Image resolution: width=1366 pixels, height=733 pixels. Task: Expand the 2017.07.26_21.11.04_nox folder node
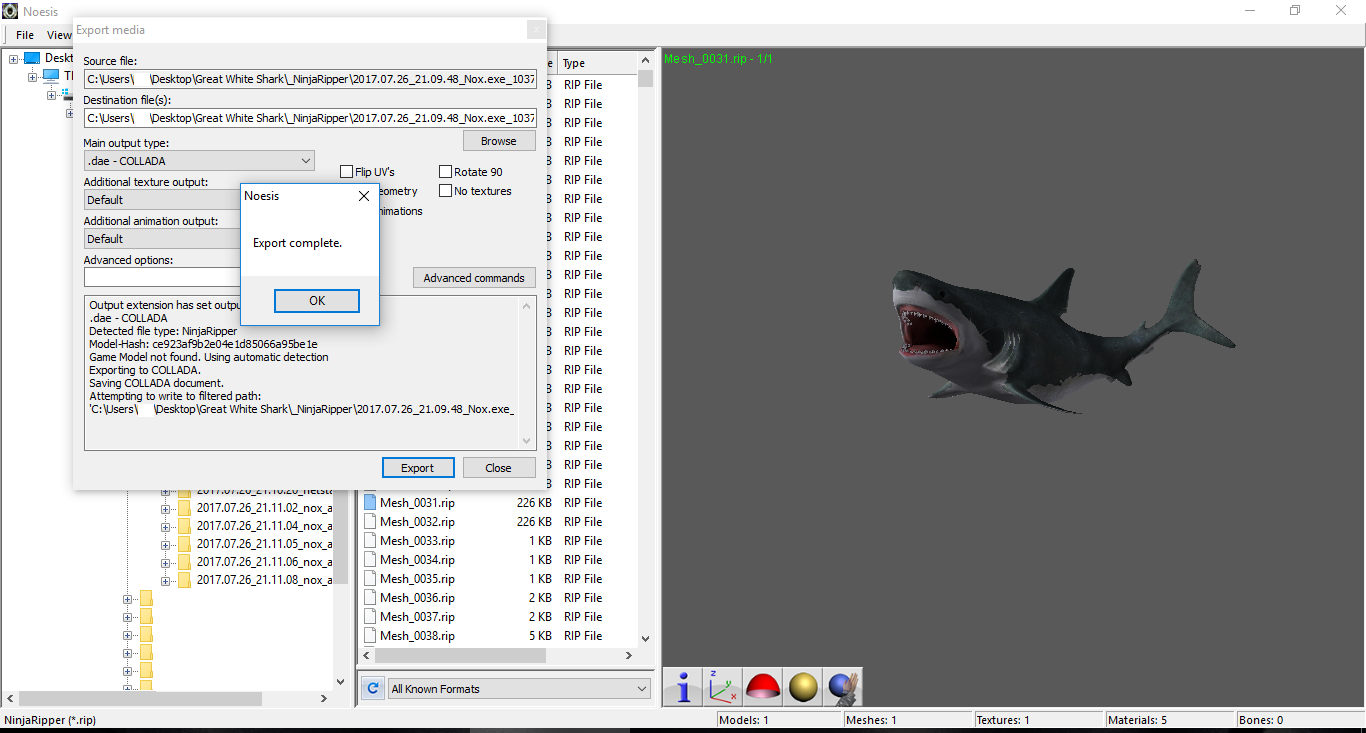[166, 526]
